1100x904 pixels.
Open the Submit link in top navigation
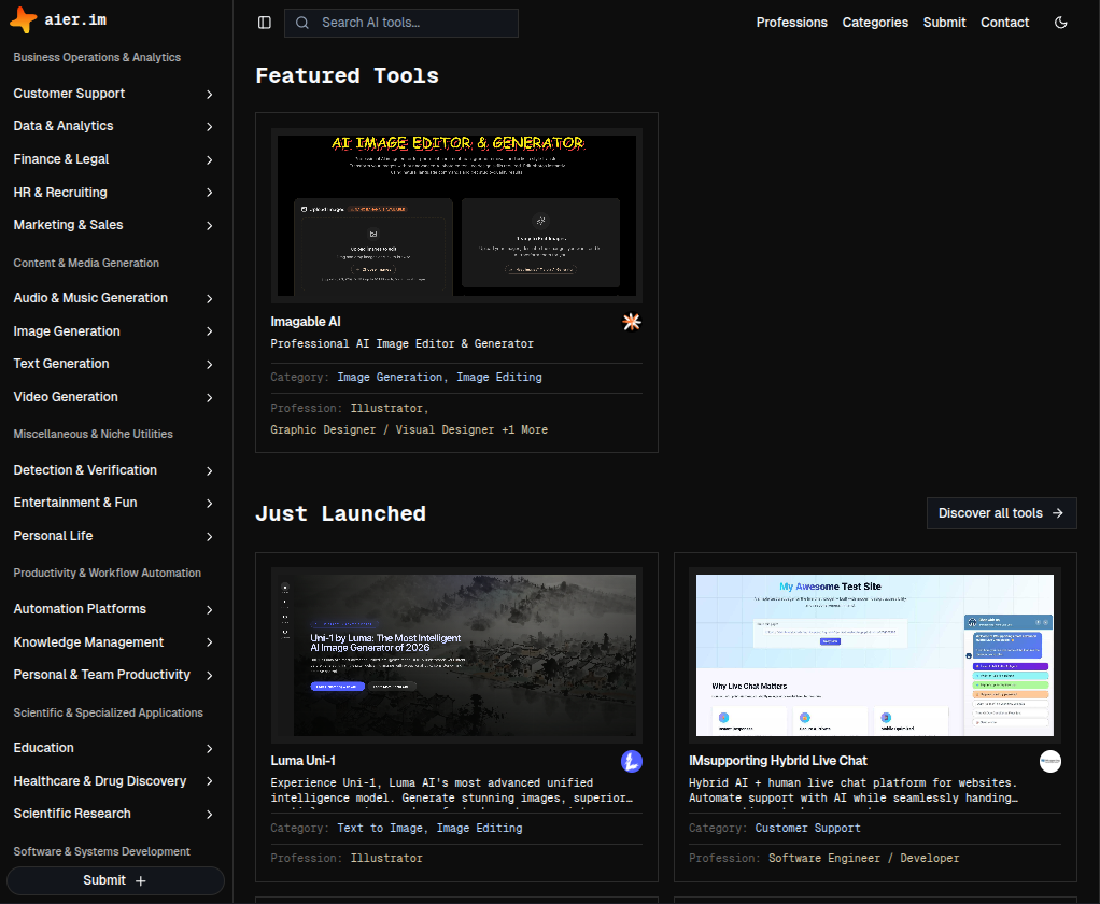tap(944, 22)
